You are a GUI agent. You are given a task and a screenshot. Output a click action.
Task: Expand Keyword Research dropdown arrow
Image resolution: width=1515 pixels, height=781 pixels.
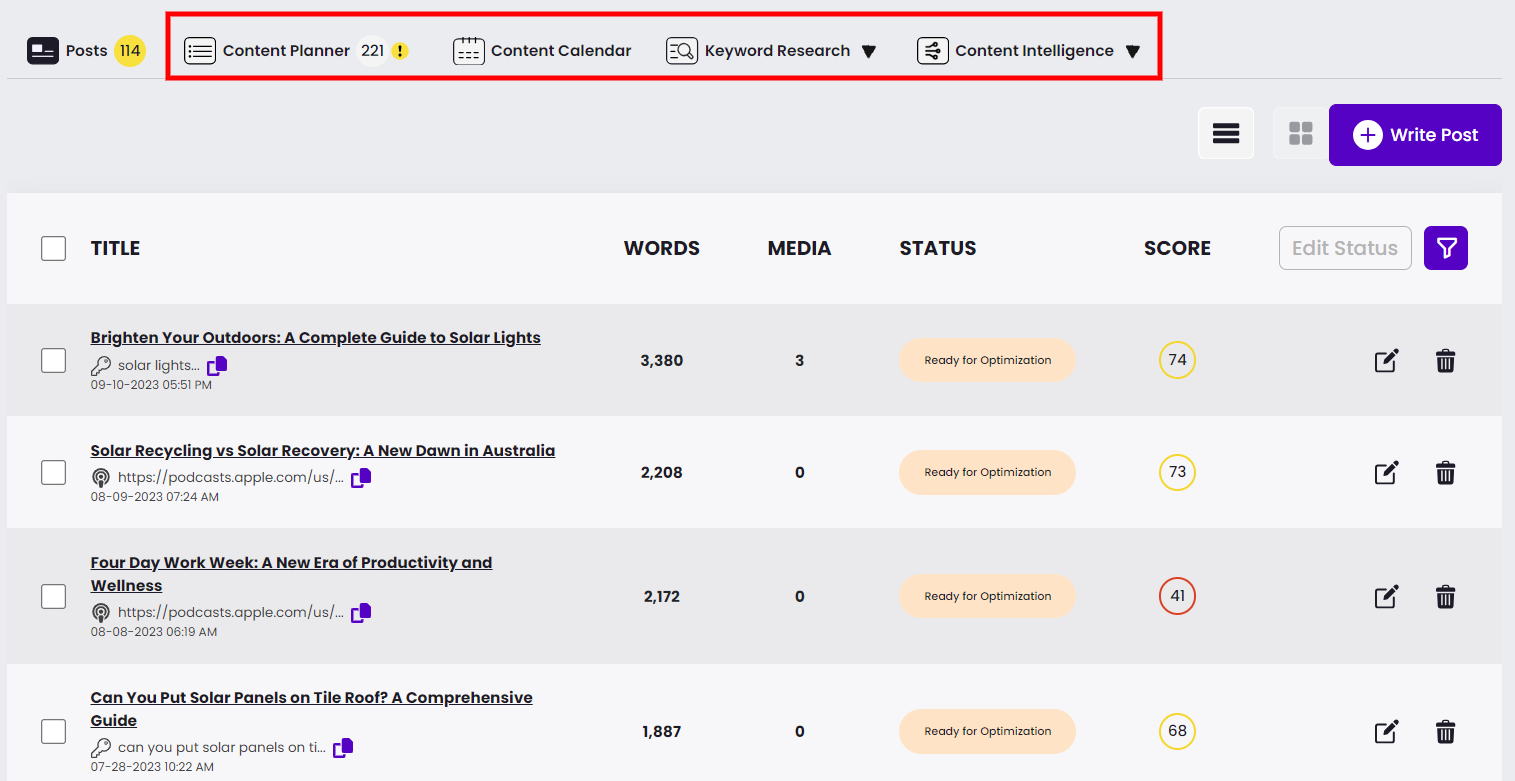click(x=869, y=51)
